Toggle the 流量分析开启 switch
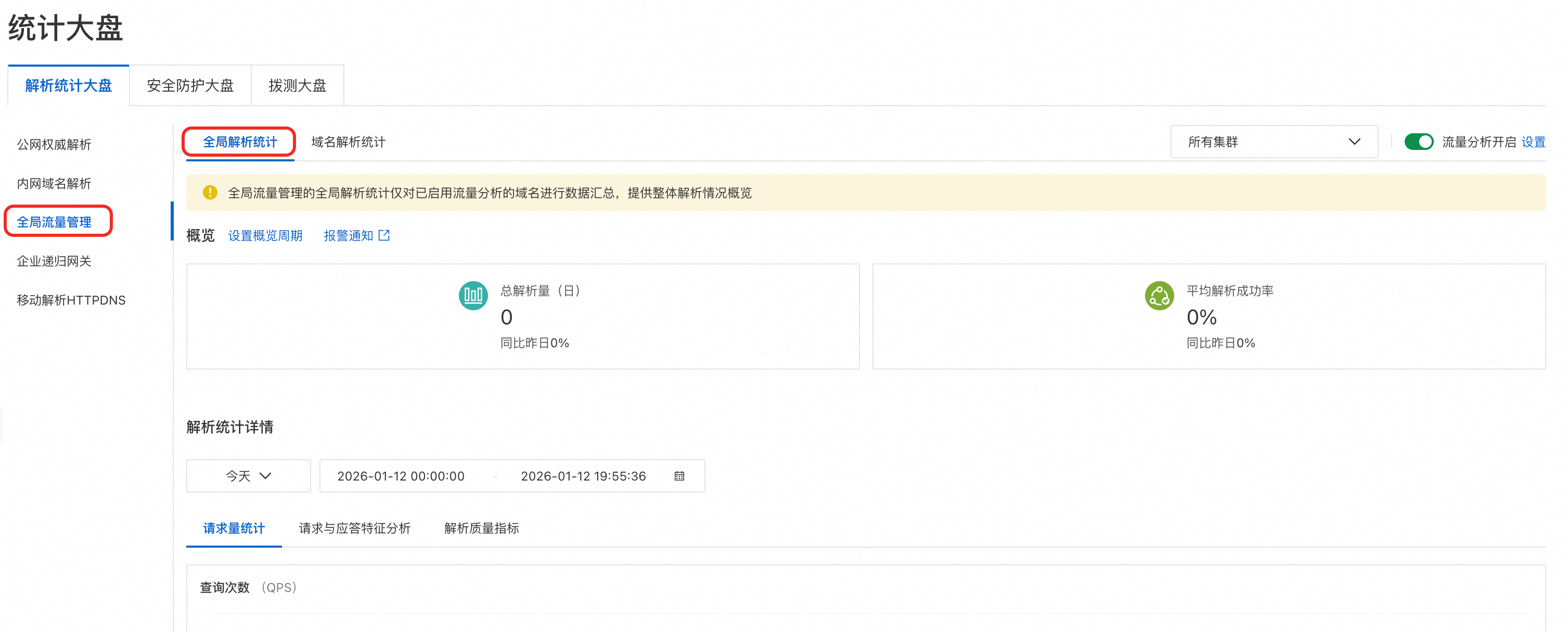The width and height of the screenshot is (1568, 632). (1418, 142)
